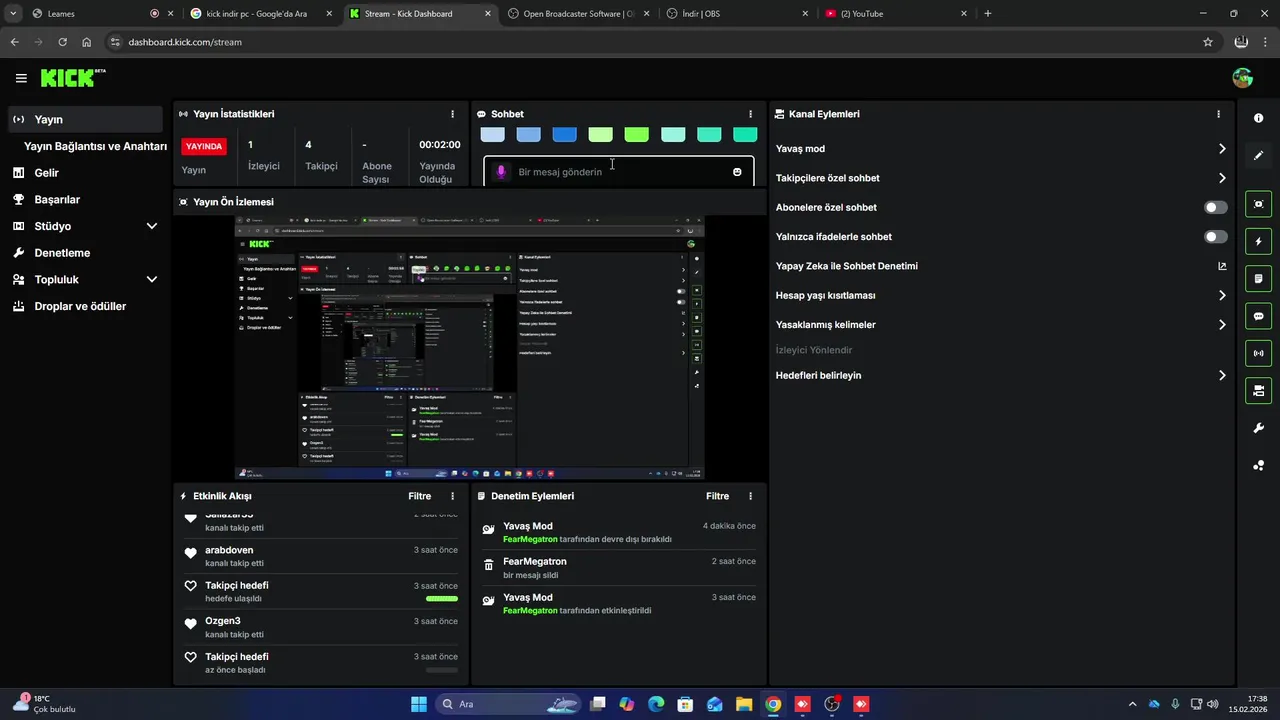Open the hamburger menu beside the Kick logo
Viewport: 1280px width, 720px height.
click(21, 78)
